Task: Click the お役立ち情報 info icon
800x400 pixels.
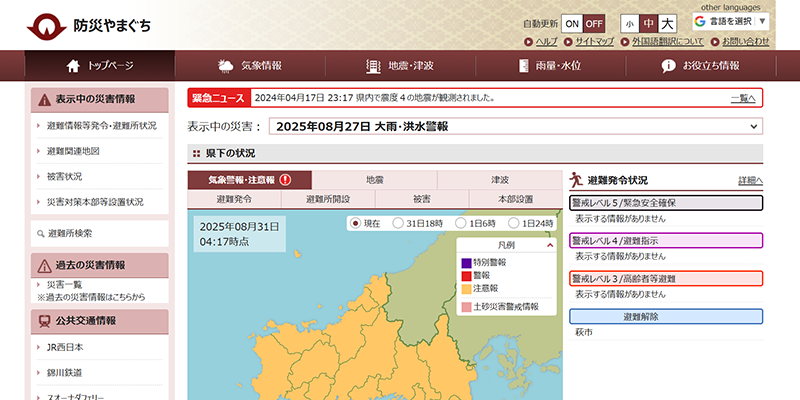Action: [x=668, y=66]
